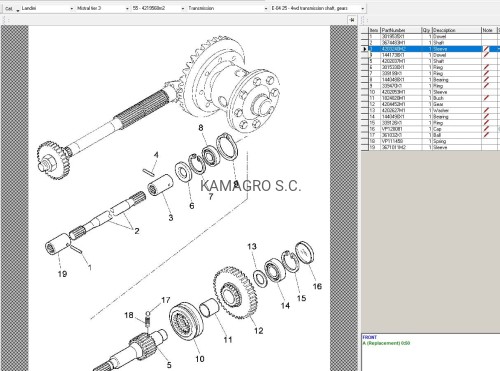The width and height of the screenshot is (500, 371).
Task: Select the item 4 Dowel row
Action: (x=433, y=55)
